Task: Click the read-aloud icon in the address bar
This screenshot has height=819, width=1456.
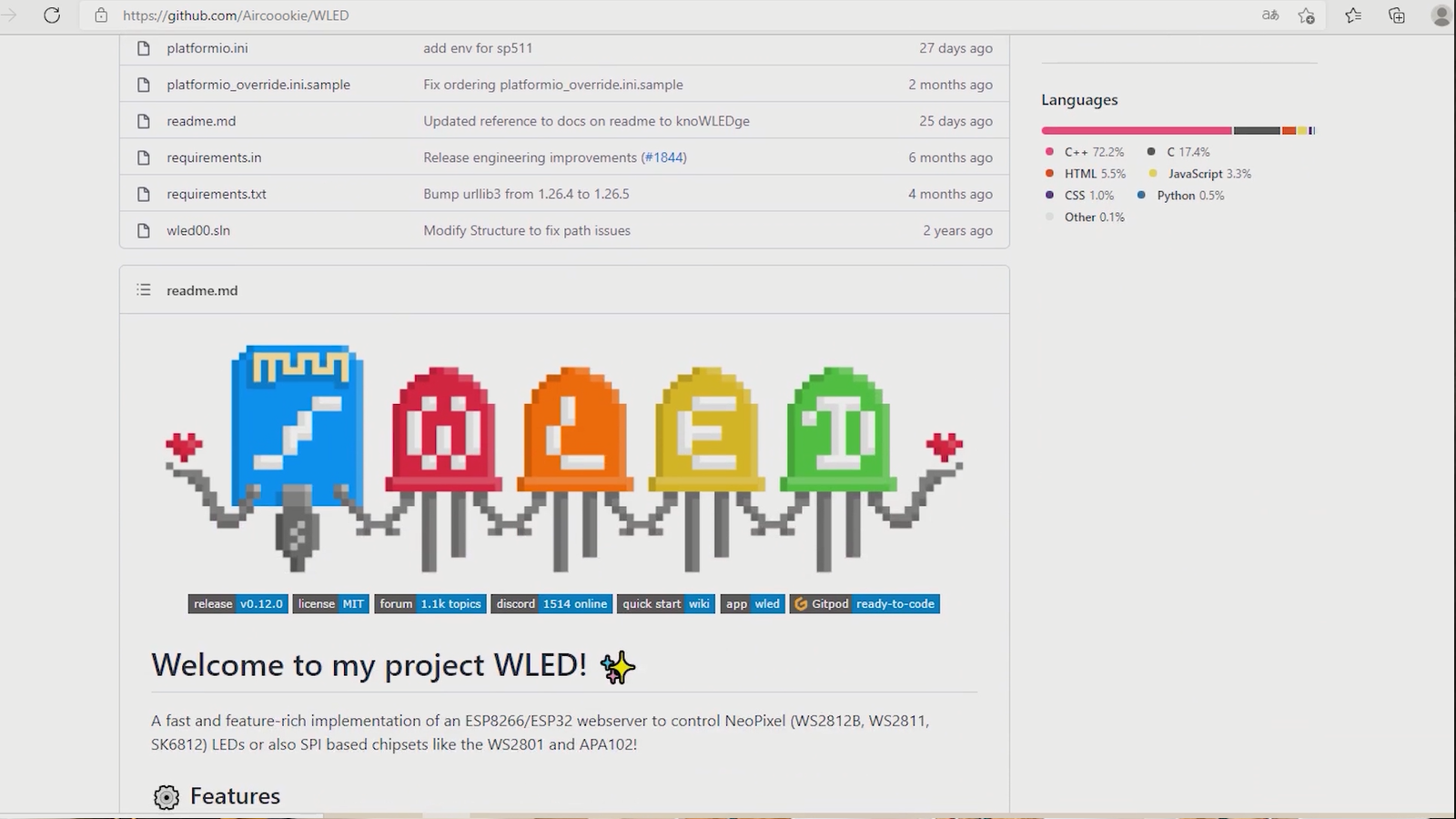Action: pos(1270,15)
